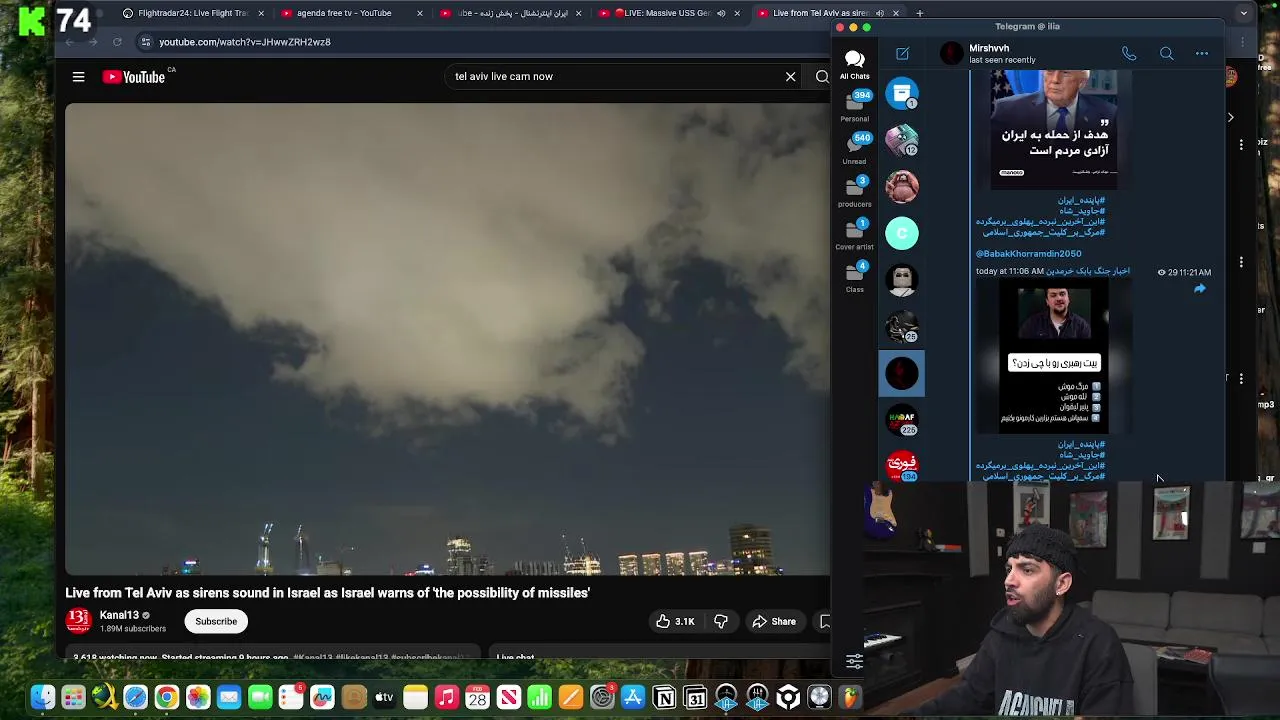The width and height of the screenshot is (1280, 720).
Task: Launch Safari from the Dock
Action: pyautogui.click(x=135, y=697)
